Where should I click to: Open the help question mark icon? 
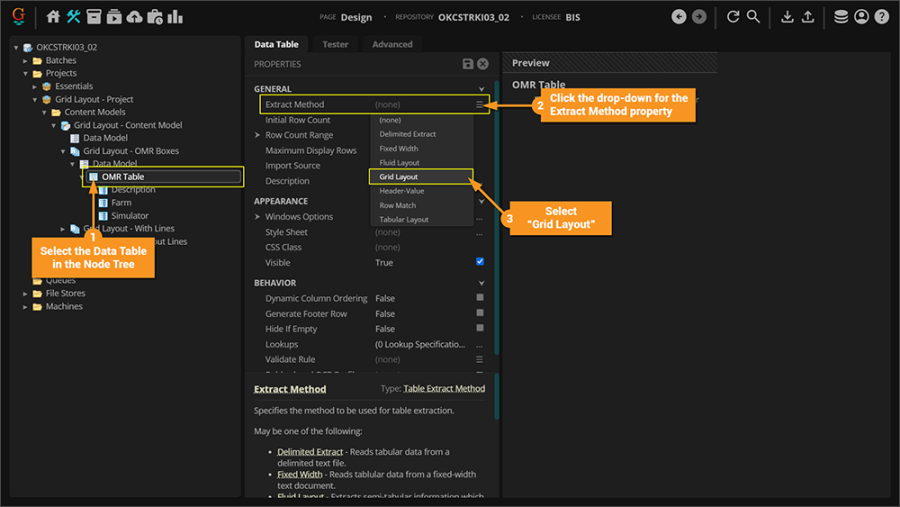click(x=881, y=17)
